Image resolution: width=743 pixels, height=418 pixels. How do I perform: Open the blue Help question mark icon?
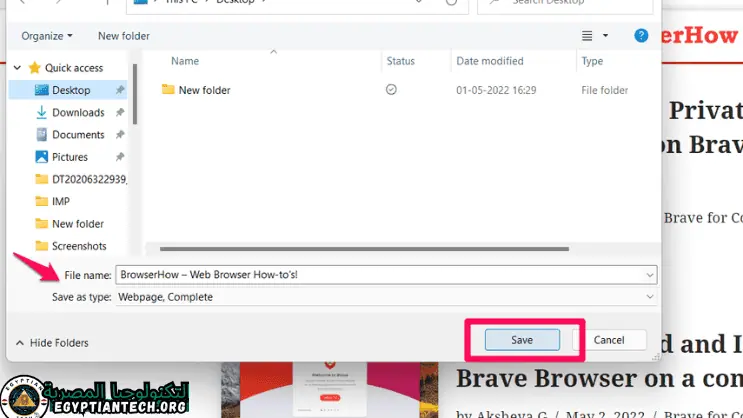(x=641, y=36)
